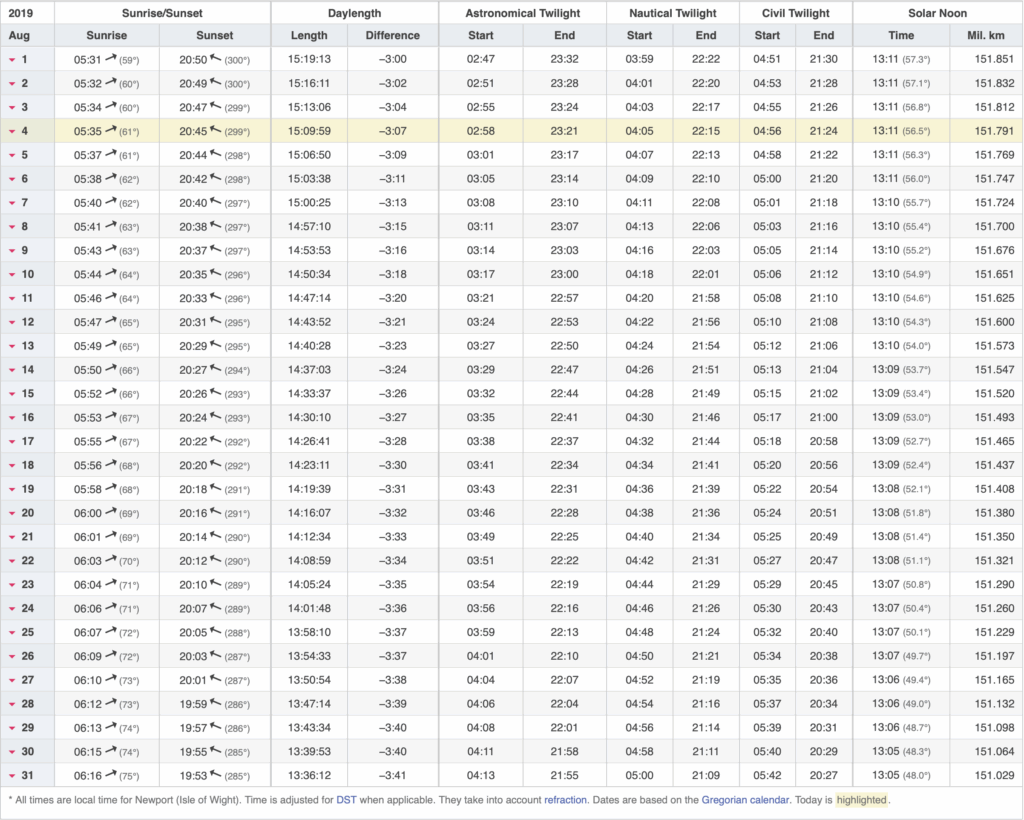Click the sunset direction arrow for Aug 15

pos(216,393)
